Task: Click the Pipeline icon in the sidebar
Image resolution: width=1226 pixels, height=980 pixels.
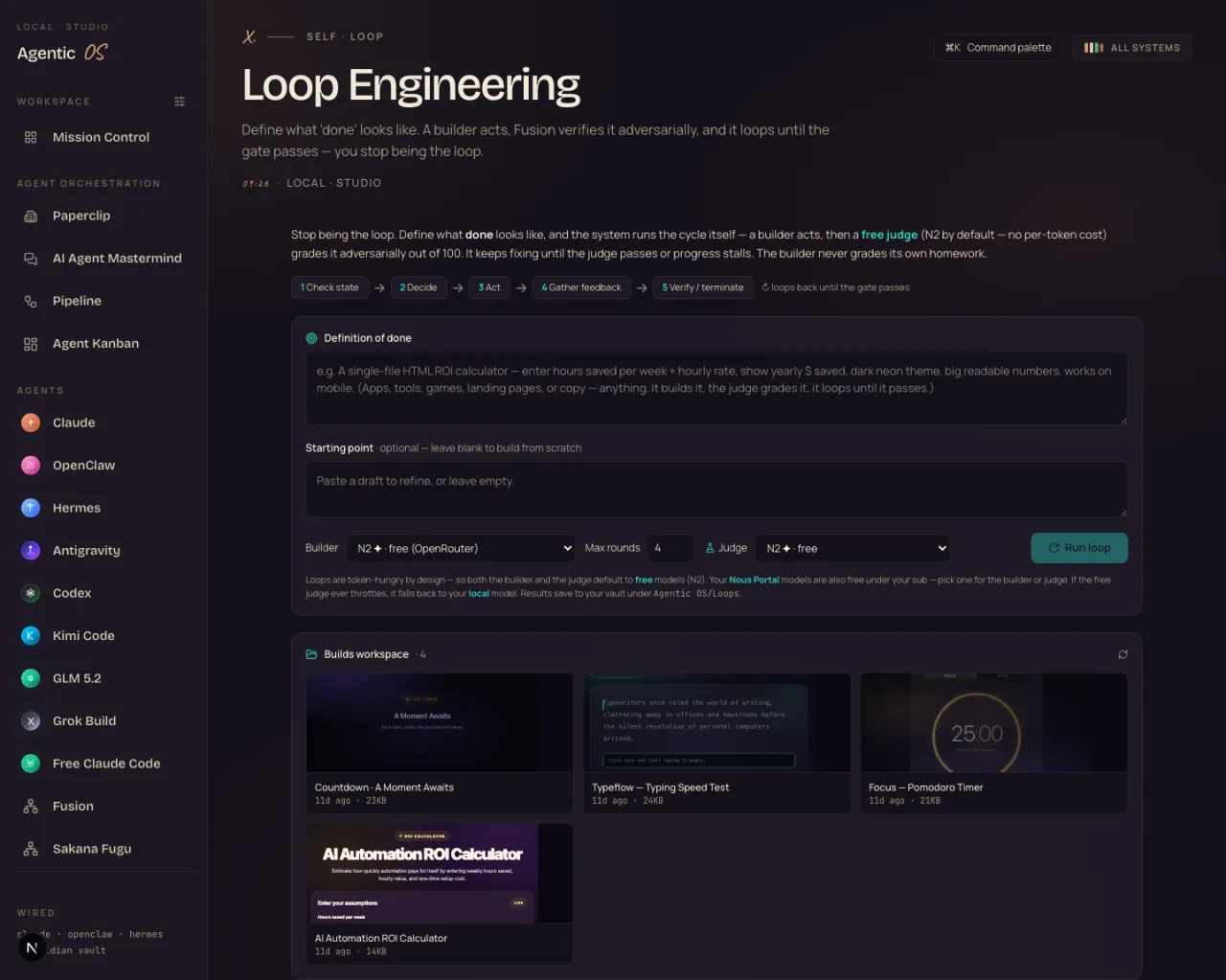Action: pyautogui.click(x=31, y=301)
